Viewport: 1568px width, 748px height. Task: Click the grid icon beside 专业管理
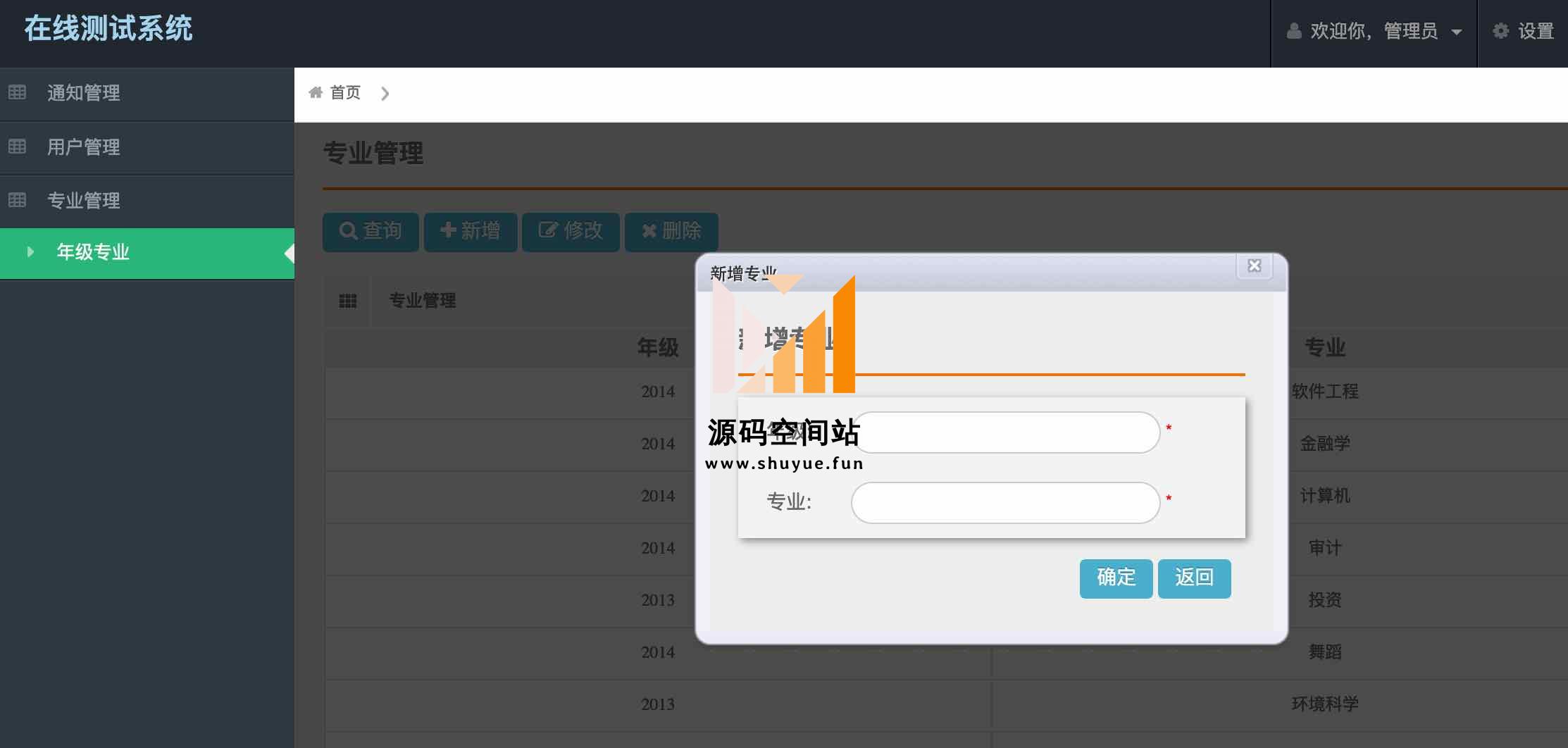[x=18, y=200]
